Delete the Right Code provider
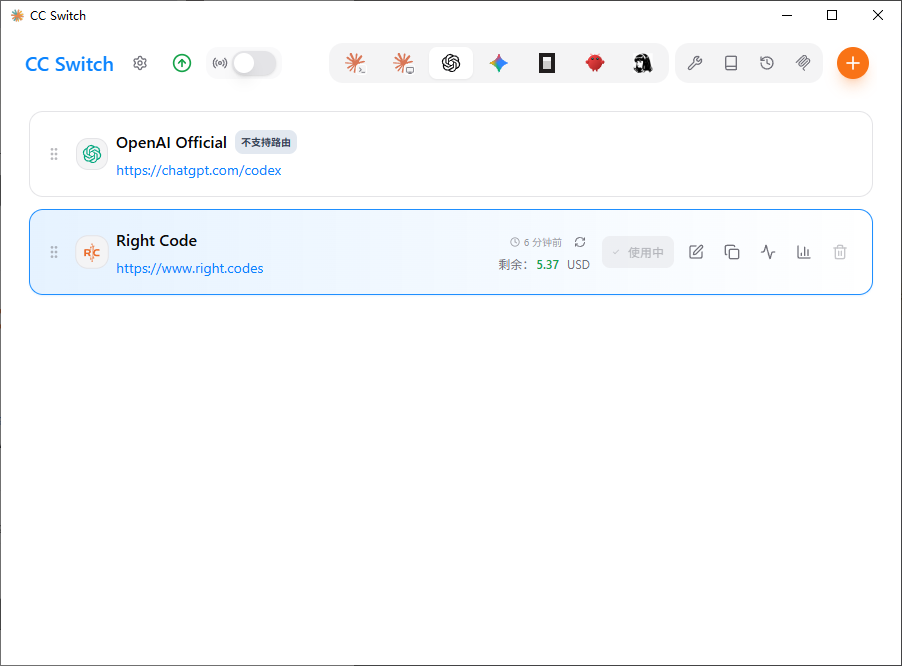Viewport: 902px width, 666px height. pyautogui.click(x=840, y=252)
